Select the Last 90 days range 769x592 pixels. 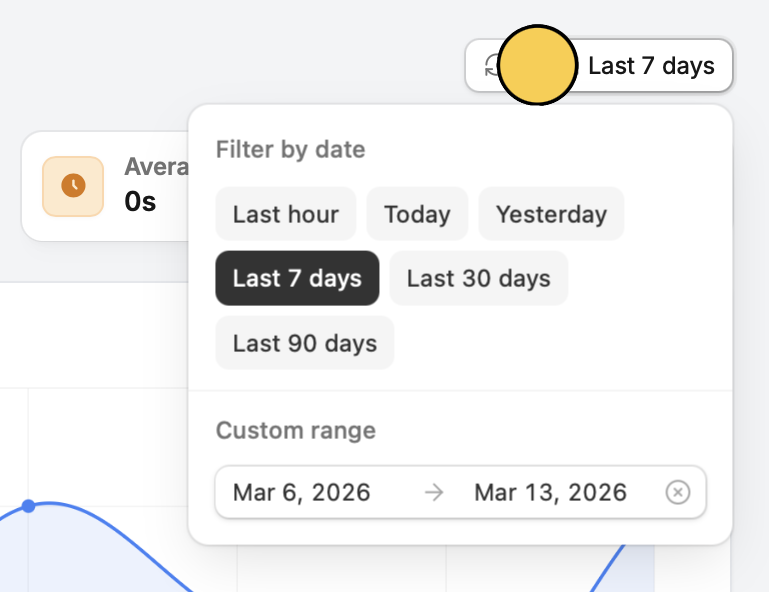point(305,343)
